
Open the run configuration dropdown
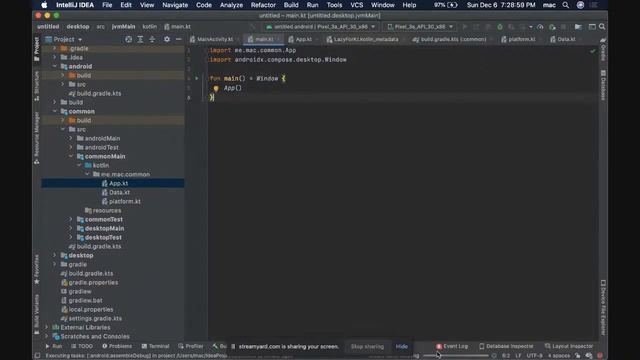coord(321,27)
